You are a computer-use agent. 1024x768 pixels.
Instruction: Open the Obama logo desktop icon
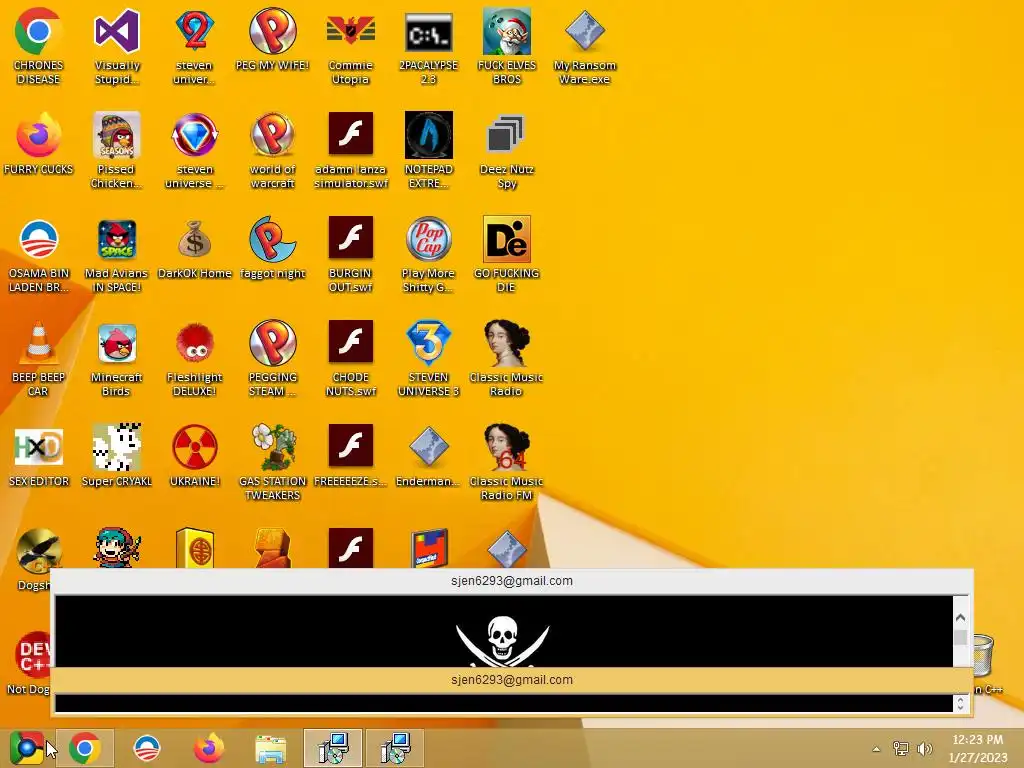click(x=39, y=239)
